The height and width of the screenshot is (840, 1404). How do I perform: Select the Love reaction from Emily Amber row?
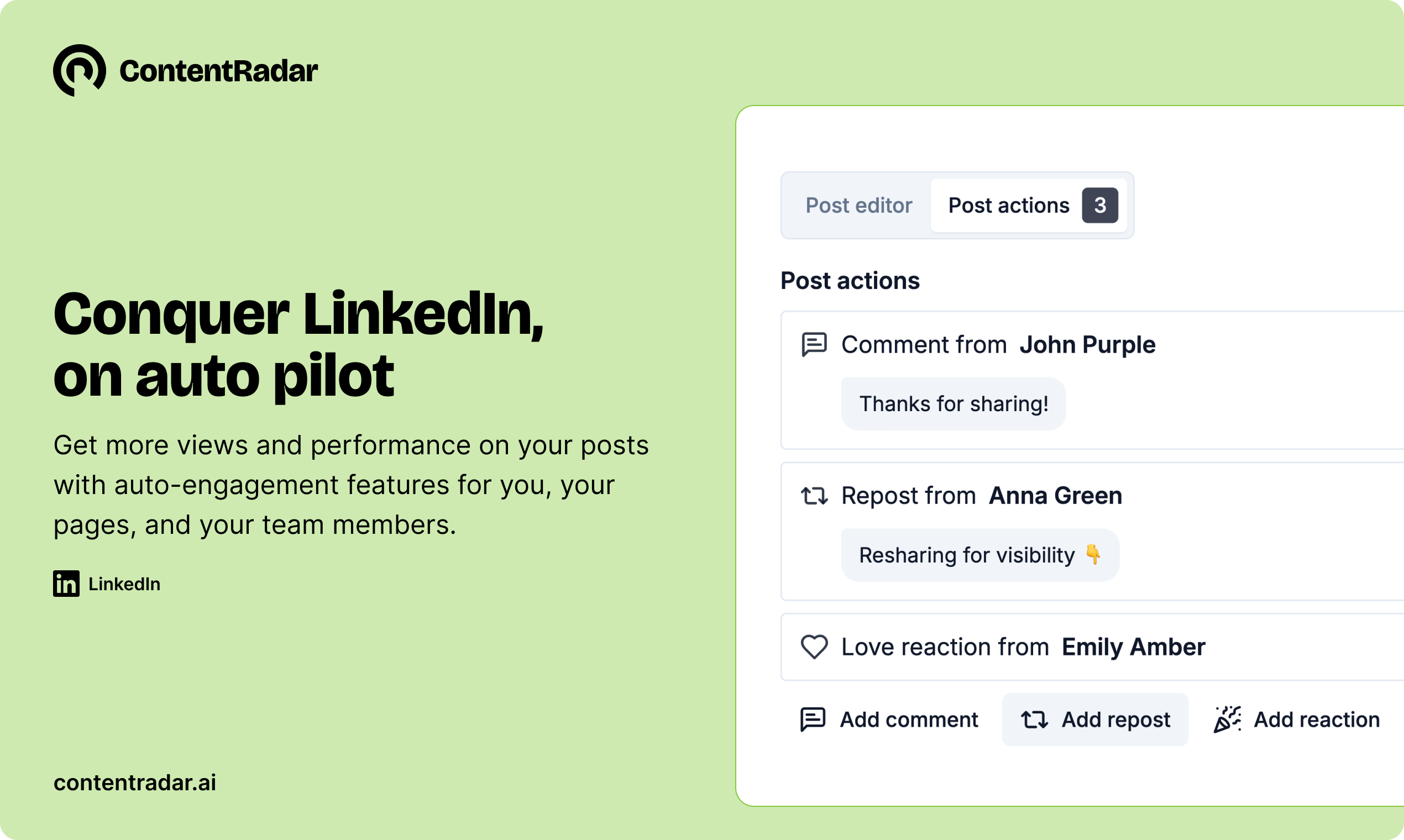click(1092, 647)
